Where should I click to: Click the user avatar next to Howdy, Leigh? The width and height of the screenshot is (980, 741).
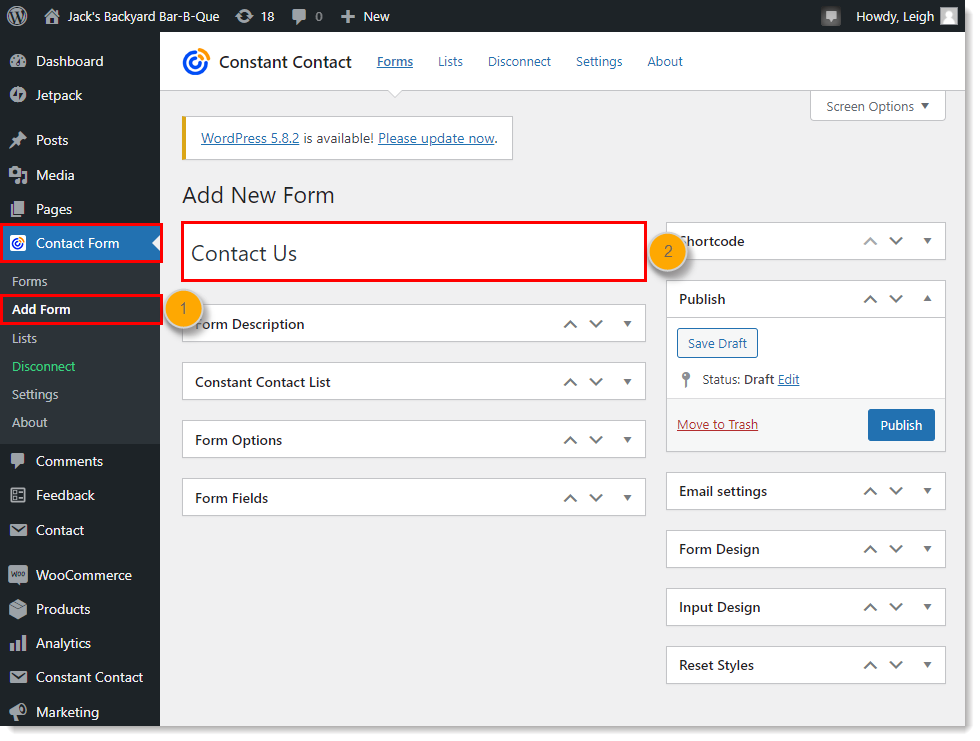click(949, 16)
